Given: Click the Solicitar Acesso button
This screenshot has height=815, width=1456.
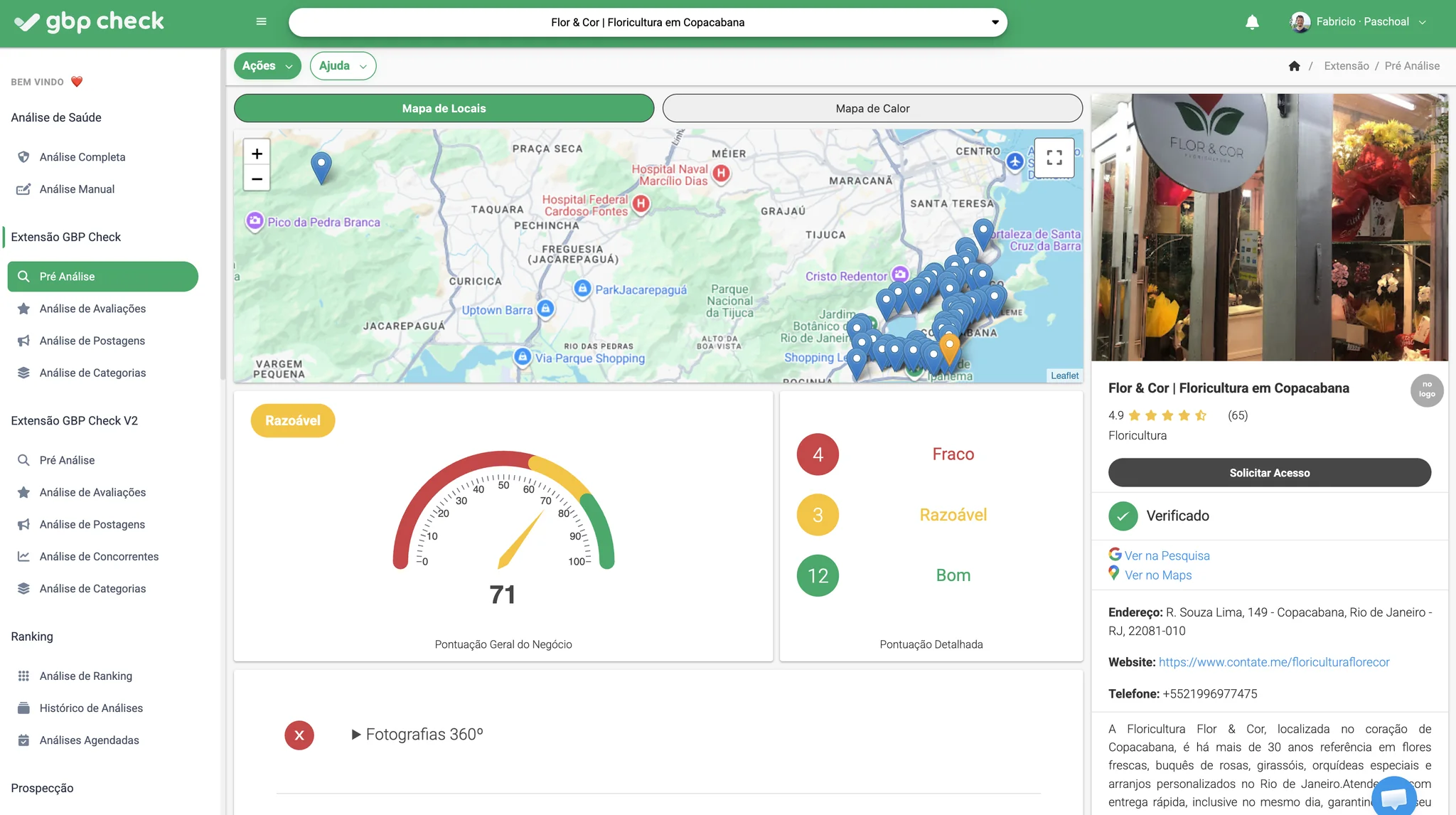Looking at the screenshot, I should (x=1269, y=473).
